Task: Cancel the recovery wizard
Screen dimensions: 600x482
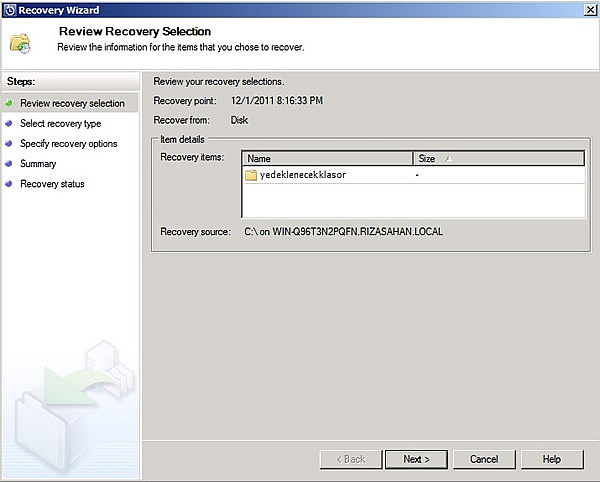Action: pos(484,459)
